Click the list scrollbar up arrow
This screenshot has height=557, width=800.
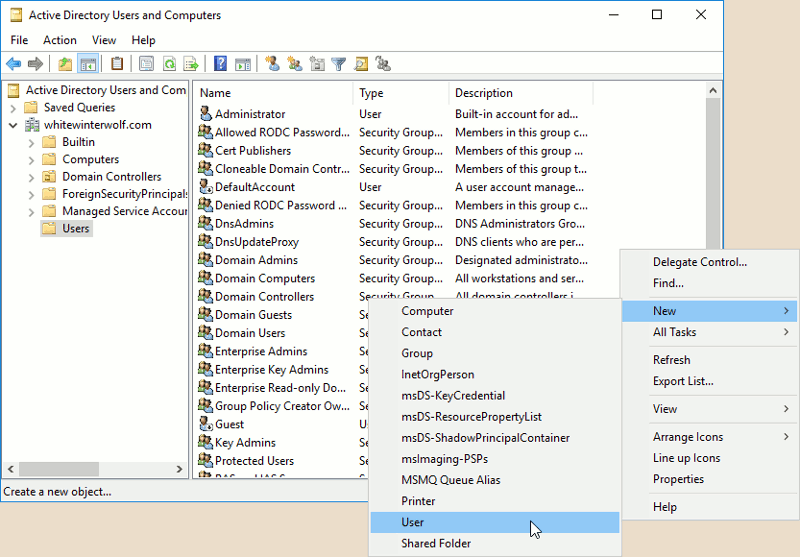click(x=713, y=91)
